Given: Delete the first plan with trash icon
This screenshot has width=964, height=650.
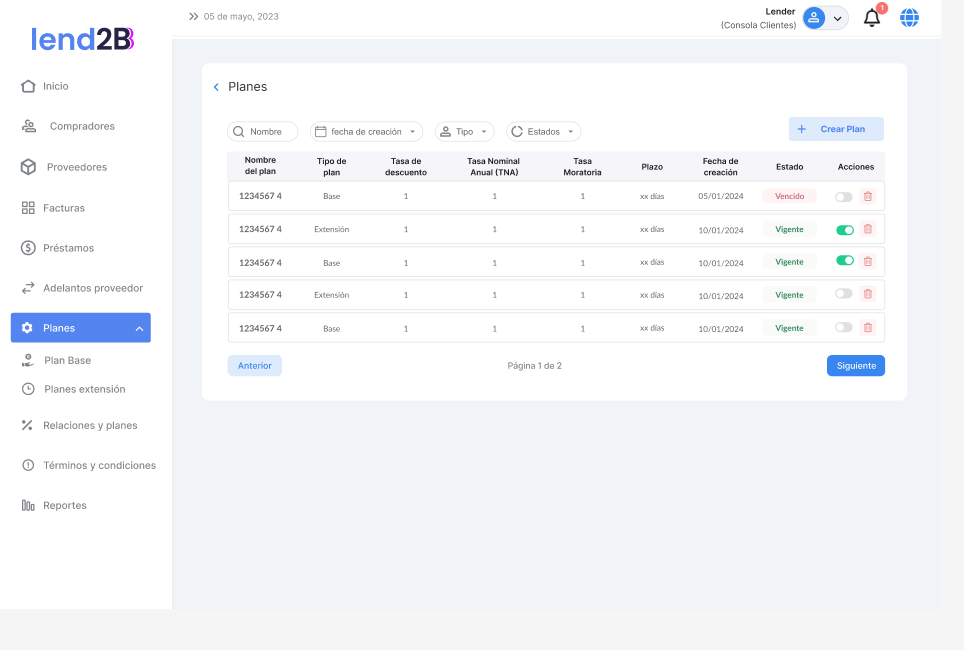Looking at the screenshot, I should click(x=867, y=197).
